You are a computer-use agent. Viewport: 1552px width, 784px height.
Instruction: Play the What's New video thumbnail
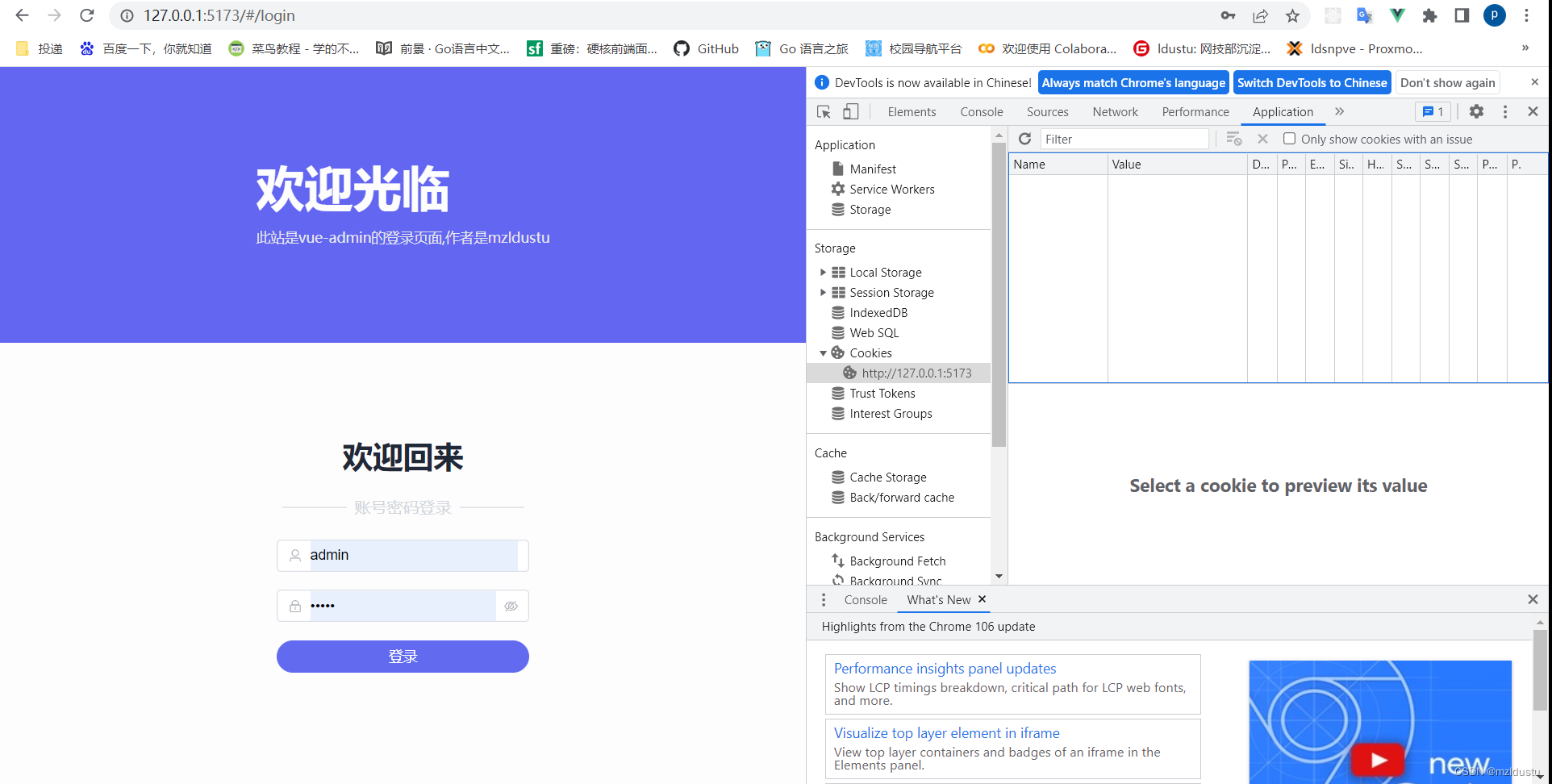click(x=1379, y=720)
